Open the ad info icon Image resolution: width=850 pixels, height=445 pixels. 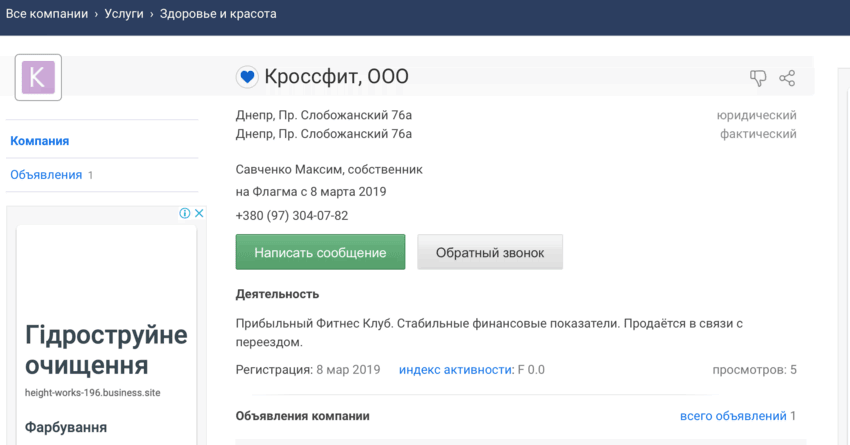tap(185, 213)
